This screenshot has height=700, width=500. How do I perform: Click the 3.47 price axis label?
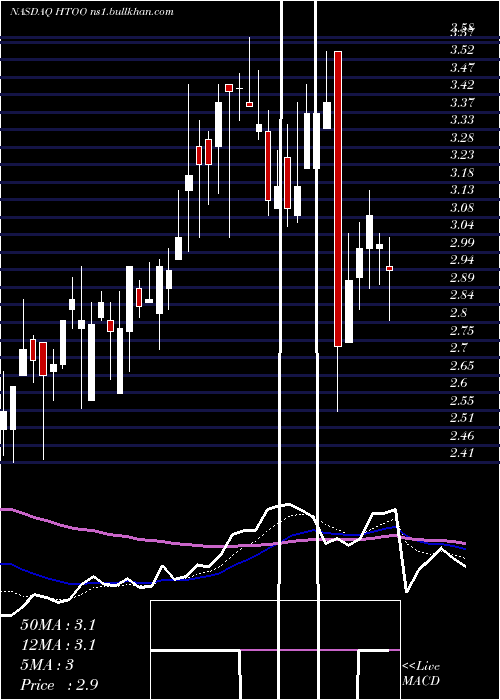coord(462,67)
